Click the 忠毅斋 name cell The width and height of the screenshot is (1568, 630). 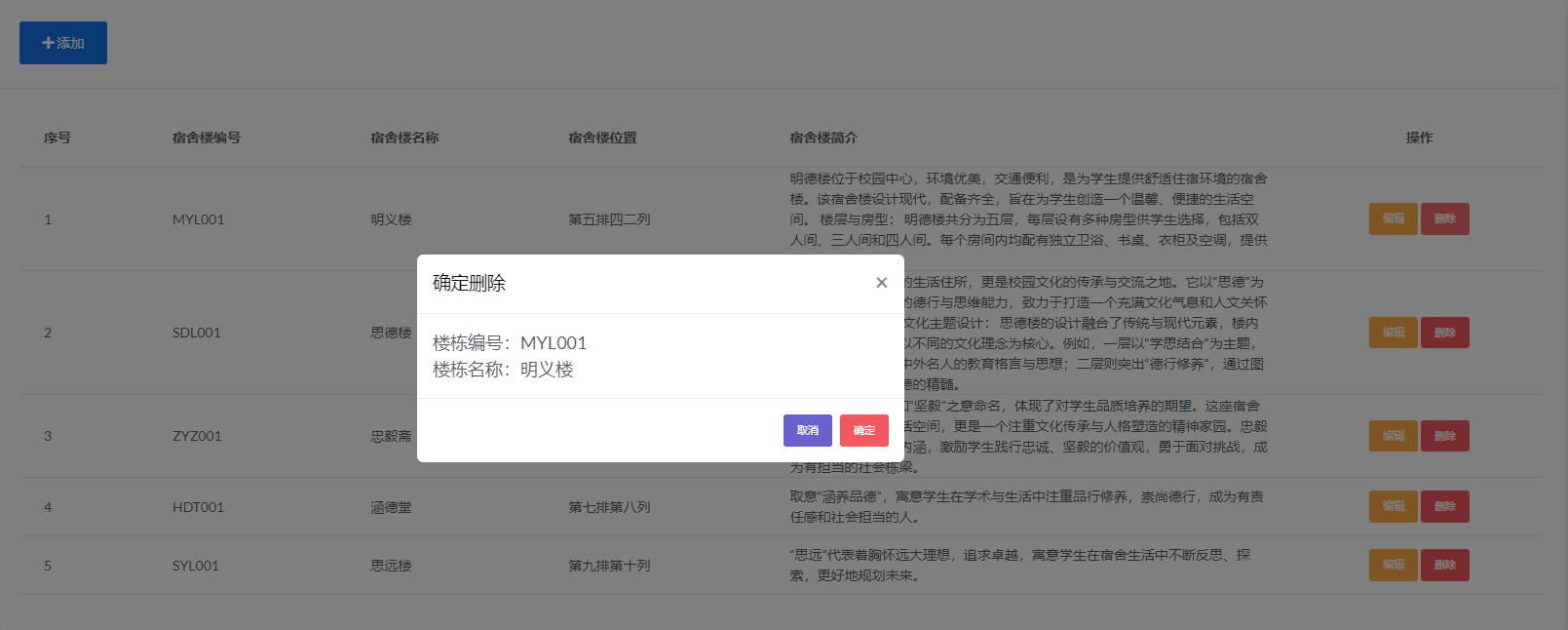click(x=391, y=436)
